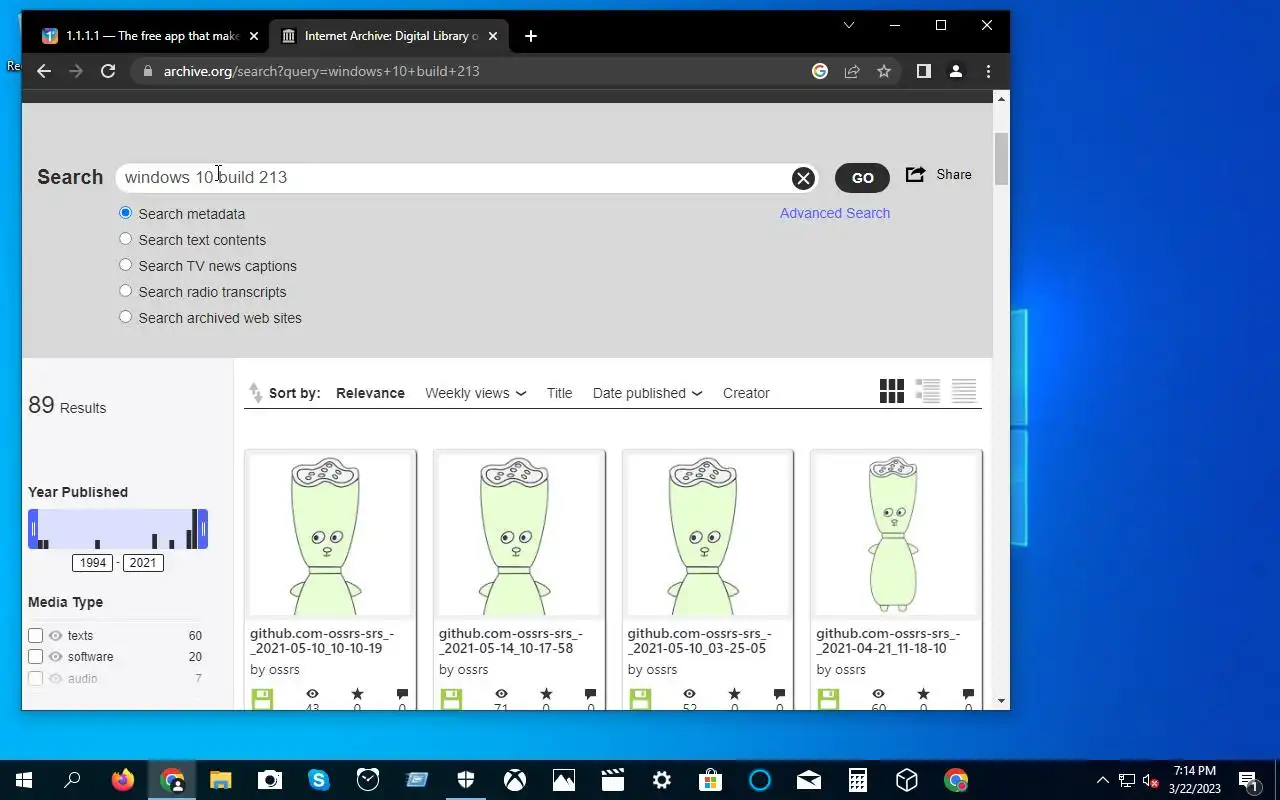Click the year published histogram
This screenshot has height=800, width=1280.
pos(118,529)
